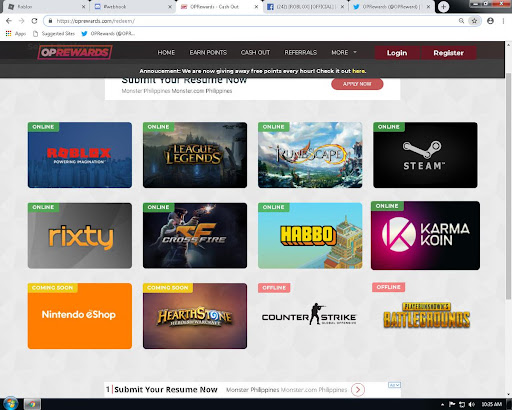512x410 pixels.
Task: Select the Rixty reward card
Action: point(80,235)
